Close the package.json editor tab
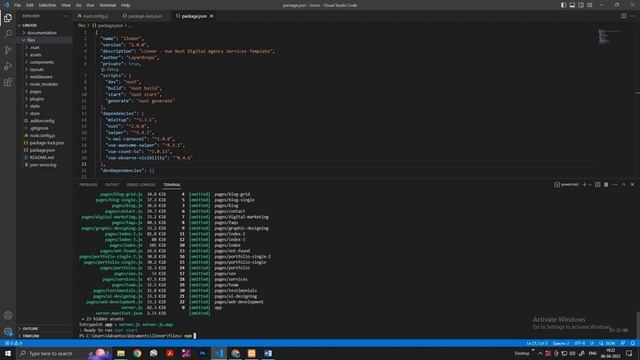The width and height of the screenshot is (640, 360). tap(211, 16)
